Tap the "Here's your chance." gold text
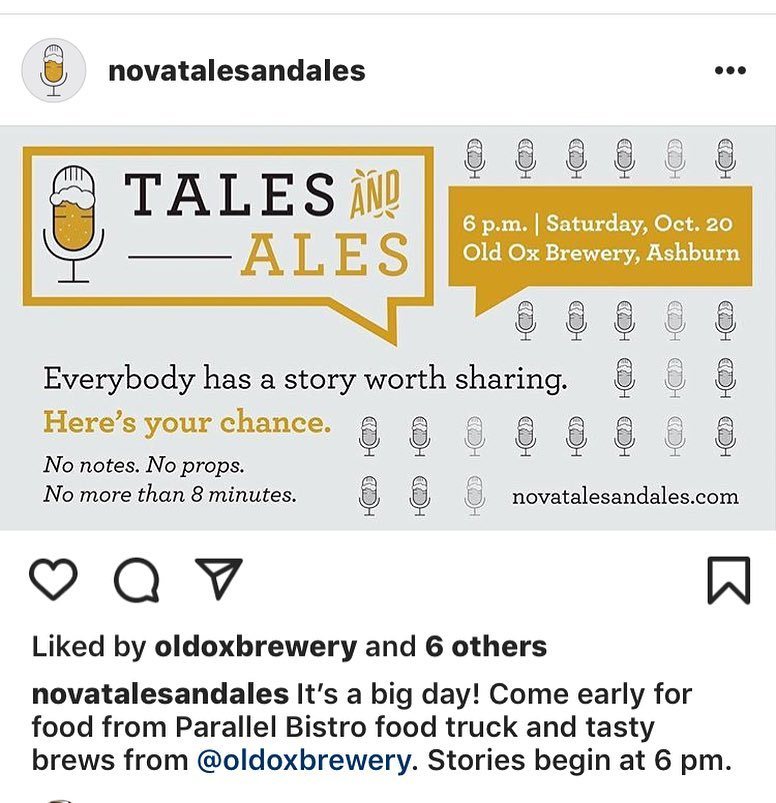Screen dimensions: 776x803 (187, 423)
